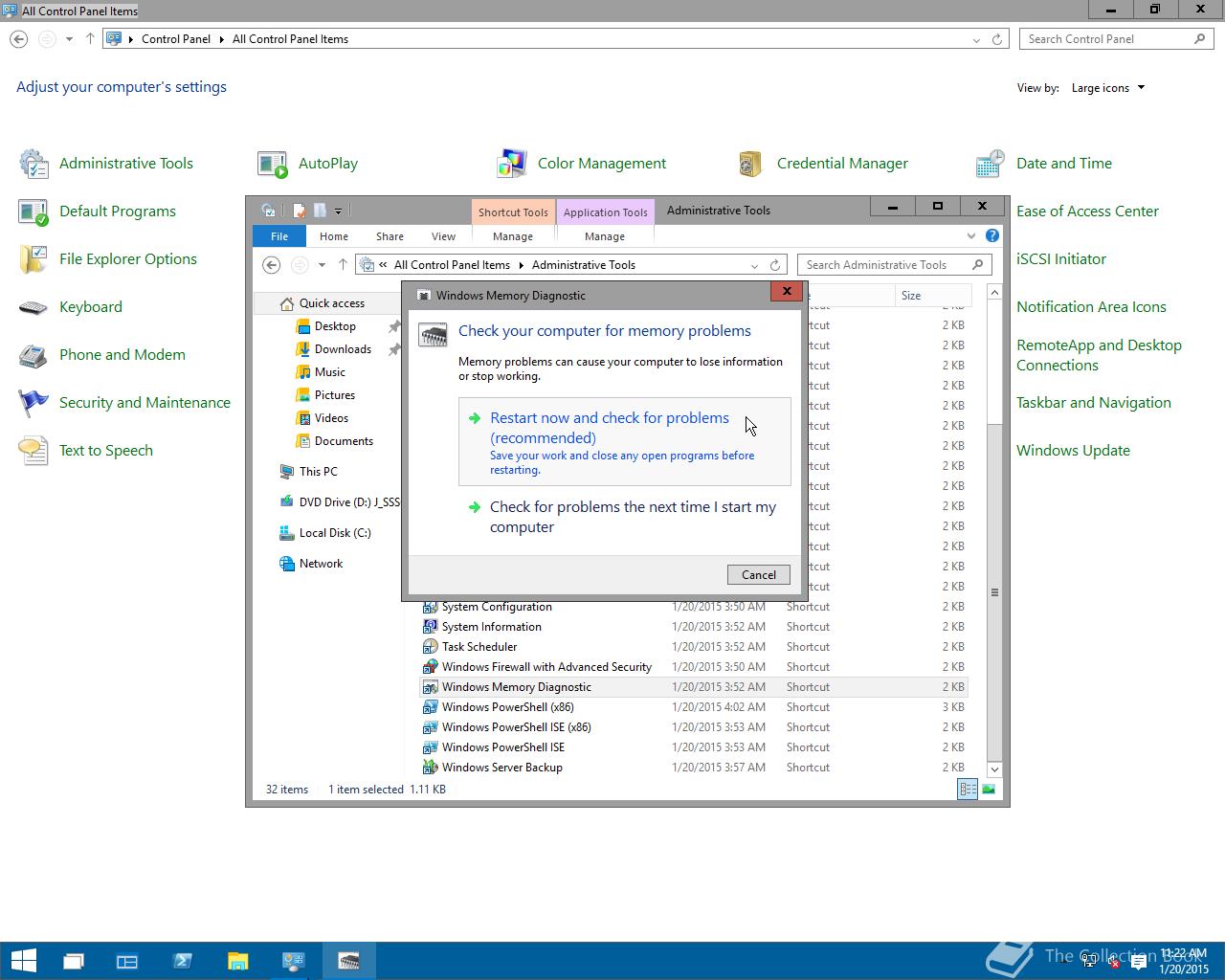Image resolution: width=1225 pixels, height=980 pixels.
Task: Select Desktop in Quick access tree
Action: (x=335, y=326)
